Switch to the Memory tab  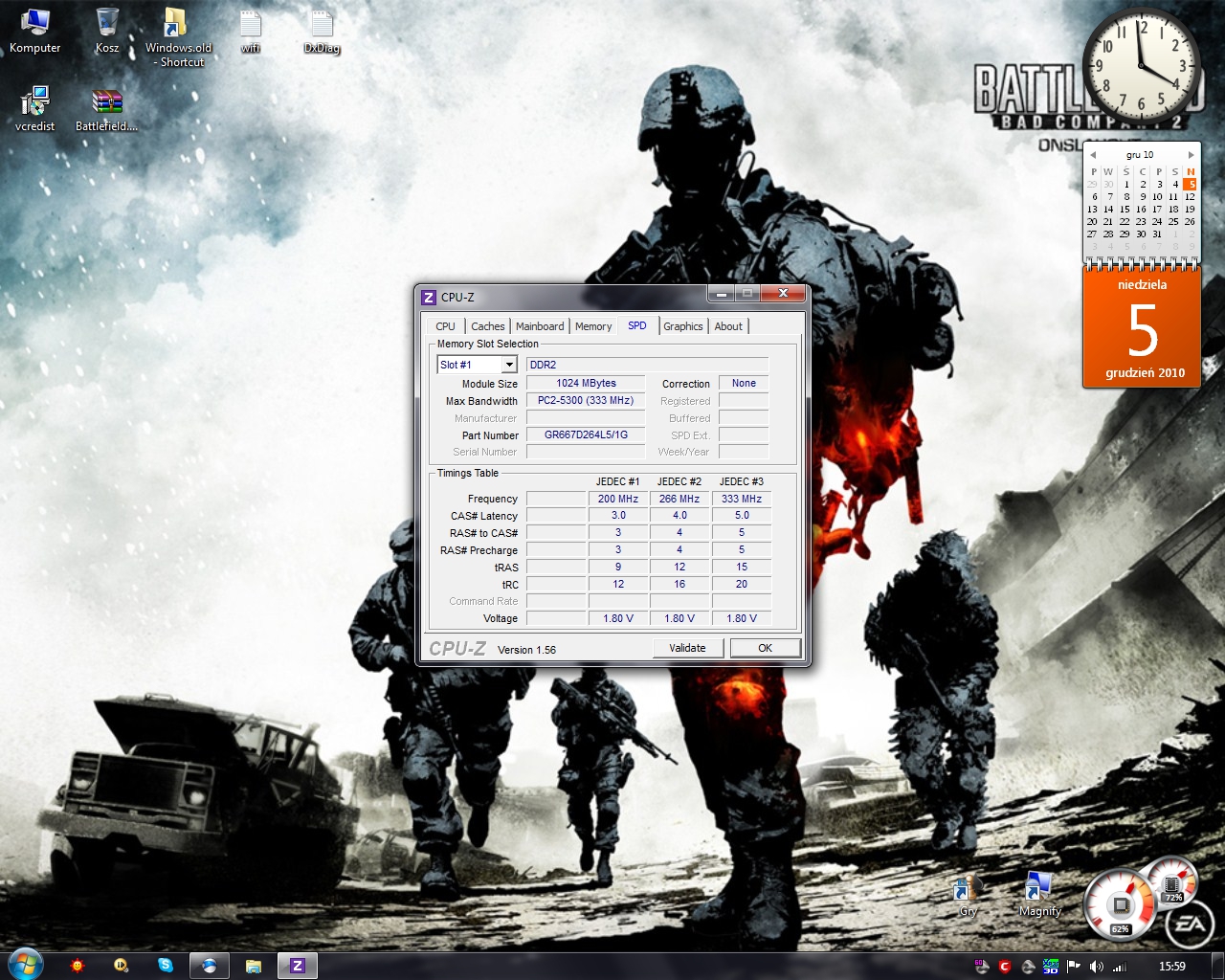pos(593,326)
